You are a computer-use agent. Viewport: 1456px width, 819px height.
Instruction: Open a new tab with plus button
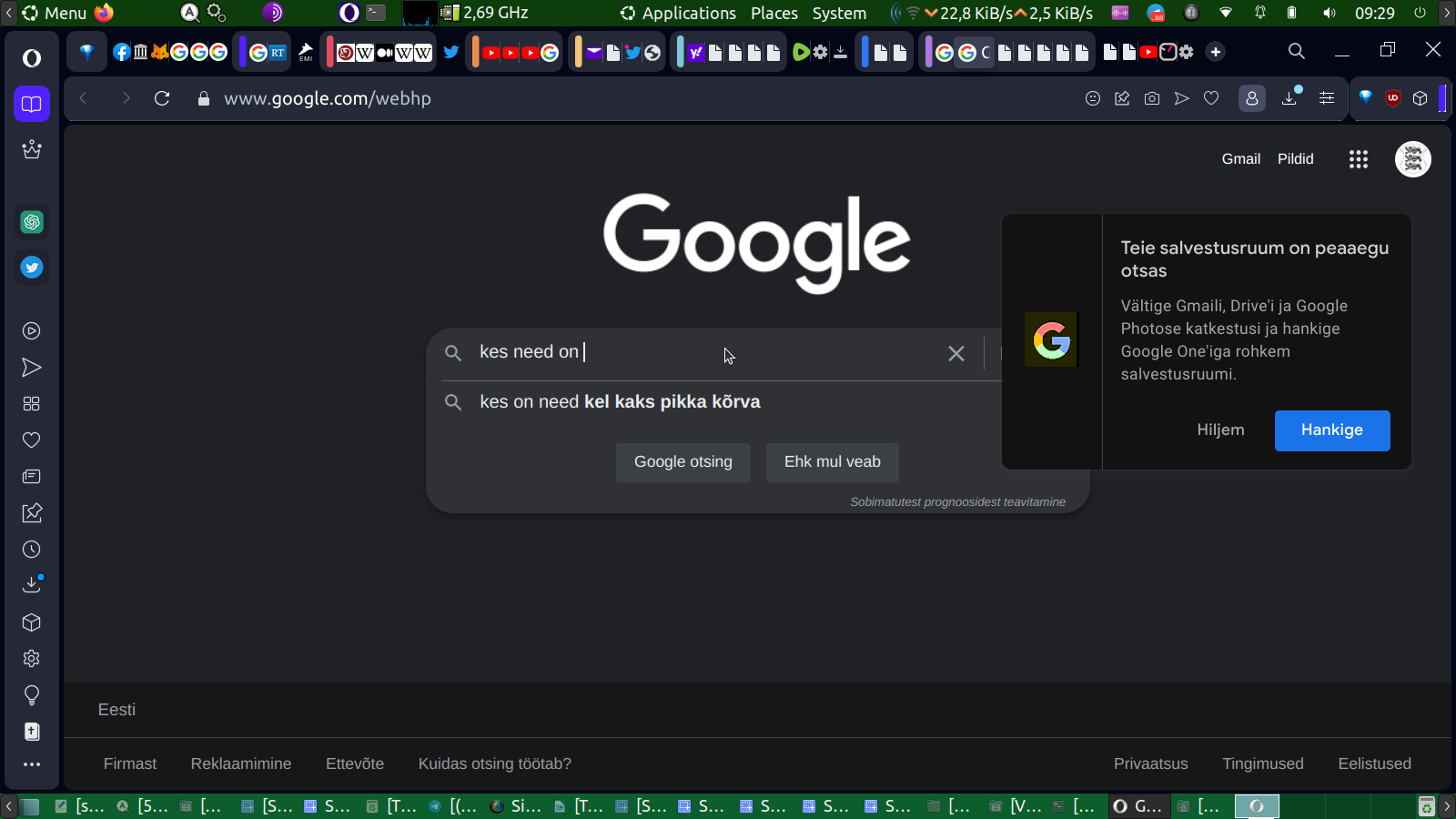coord(1216,52)
